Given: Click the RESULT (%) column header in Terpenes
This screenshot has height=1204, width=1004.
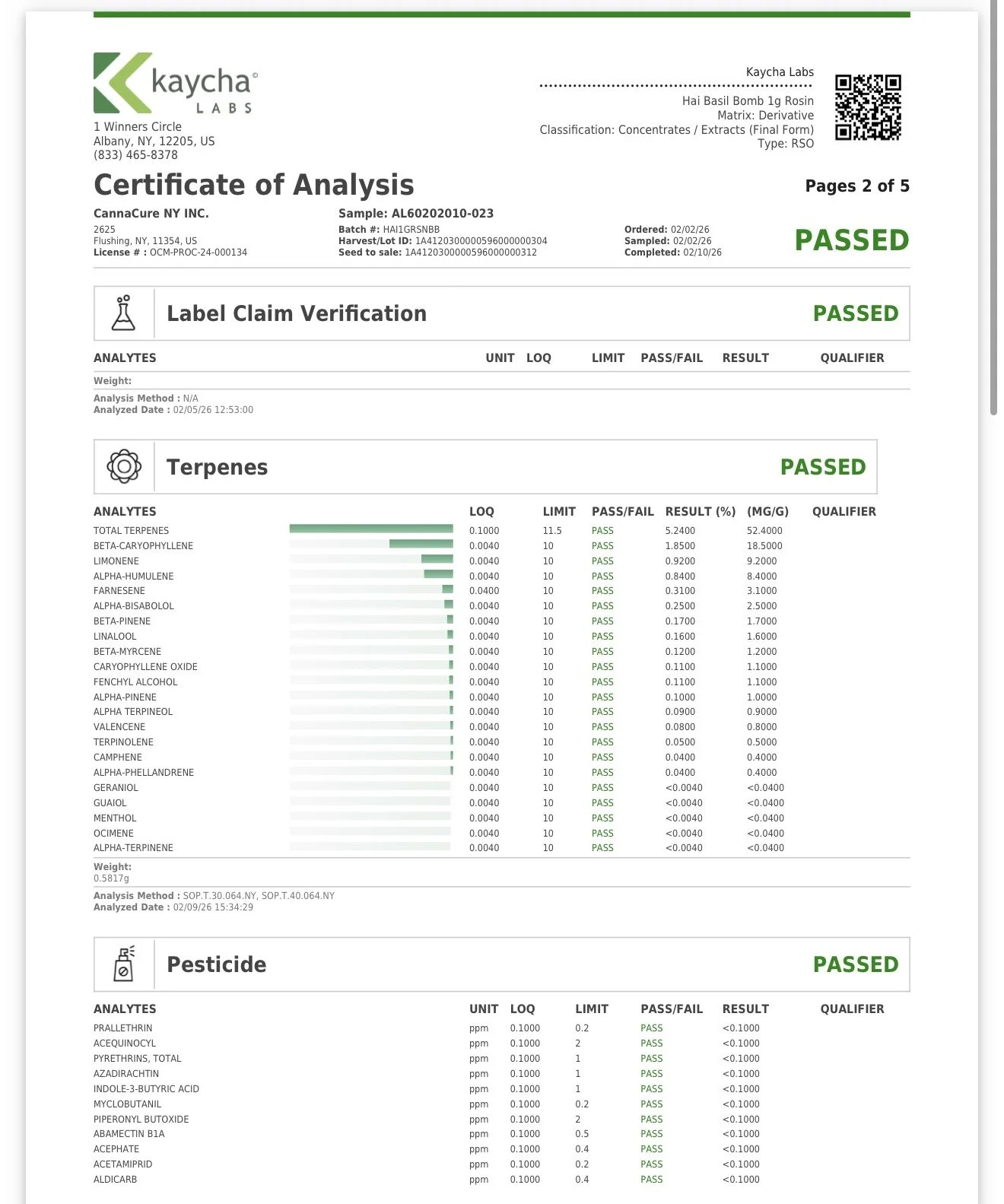Looking at the screenshot, I should click(x=701, y=512).
